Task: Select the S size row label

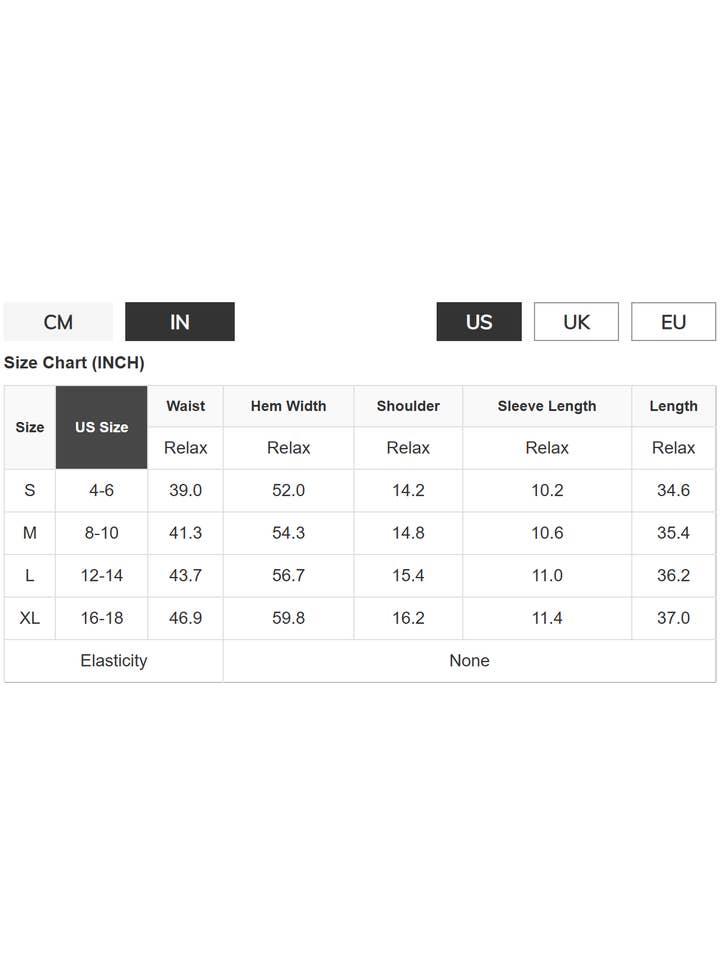Action: [x=30, y=491]
